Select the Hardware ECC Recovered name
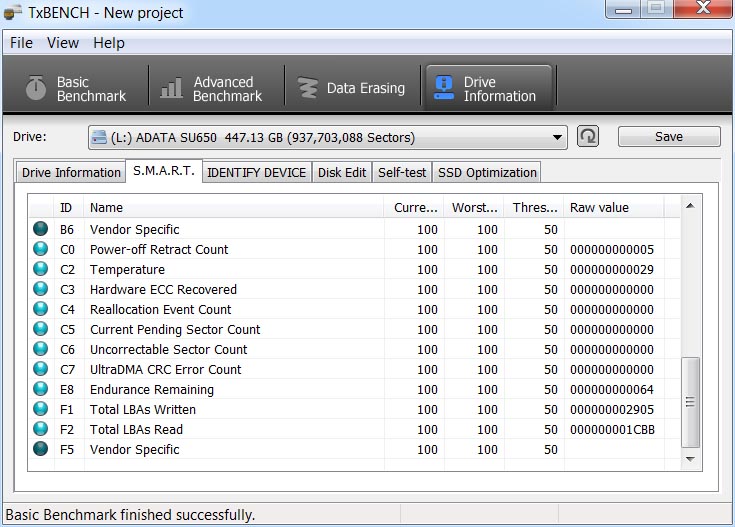Image resolution: width=735 pixels, height=527 pixels. [x=163, y=289]
